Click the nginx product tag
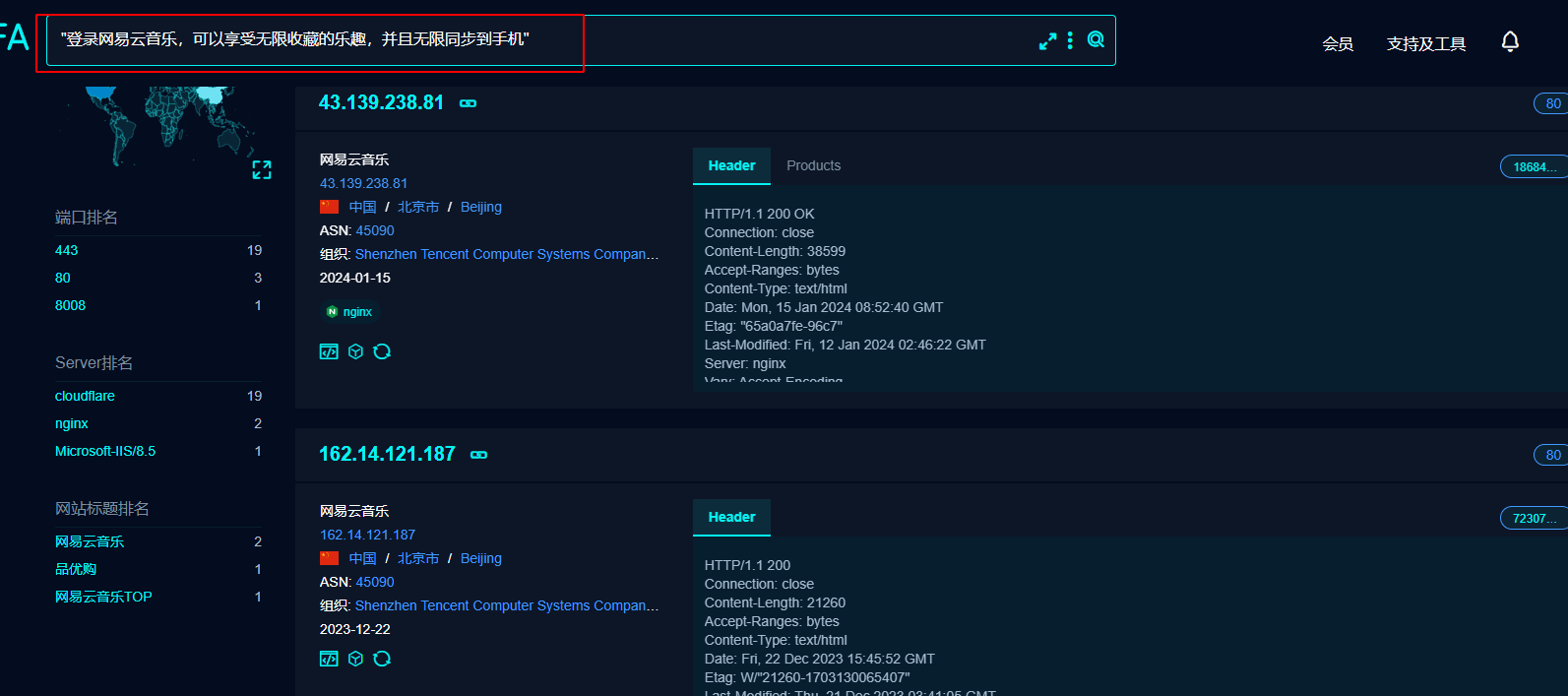 pyautogui.click(x=349, y=312)
